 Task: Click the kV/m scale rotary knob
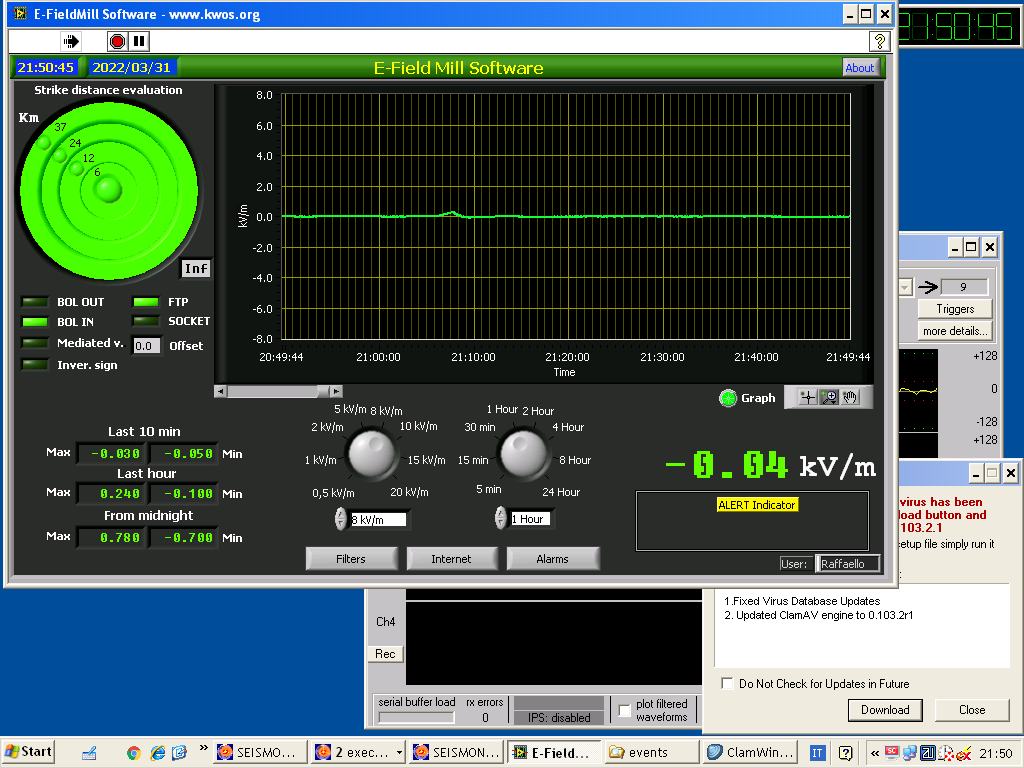coord(372,453)
